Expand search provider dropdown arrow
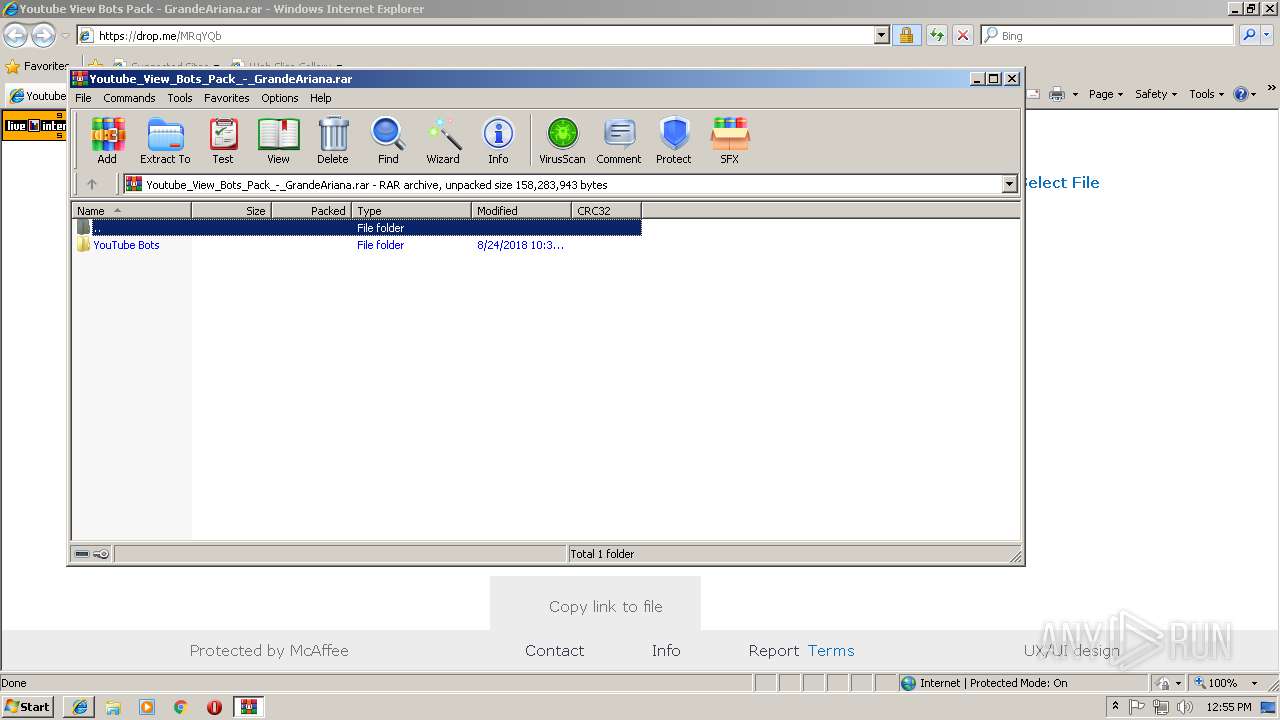Viewport: 1280px width, 720px height. (1269, 36)
